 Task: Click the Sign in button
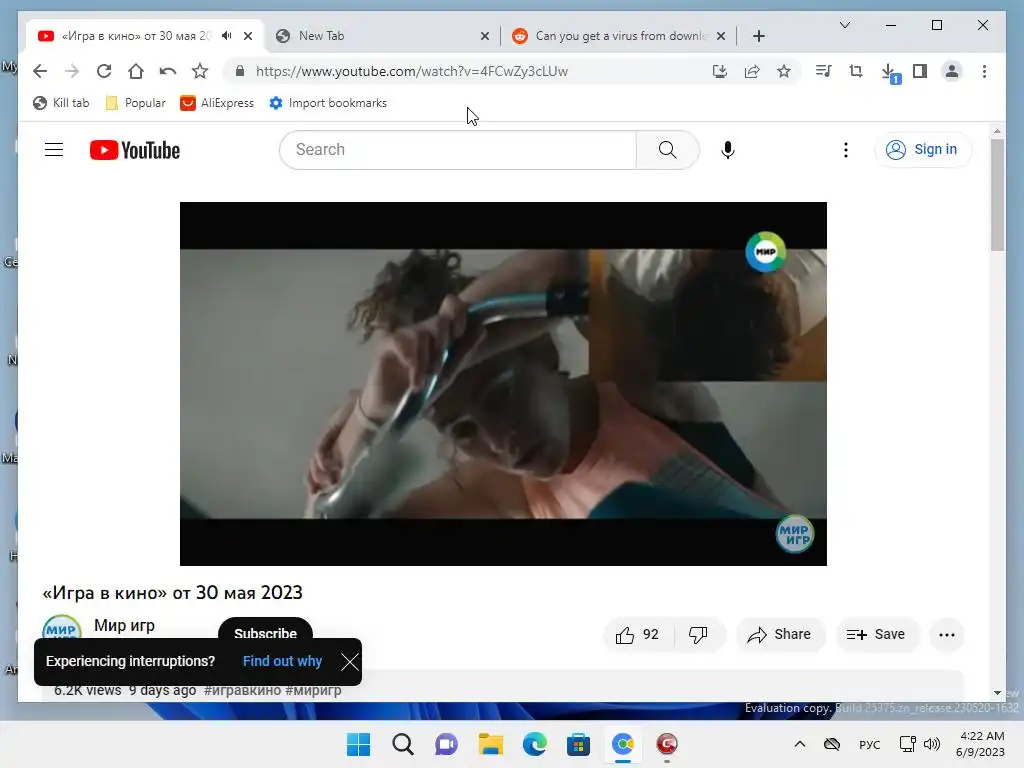(923, 150)
